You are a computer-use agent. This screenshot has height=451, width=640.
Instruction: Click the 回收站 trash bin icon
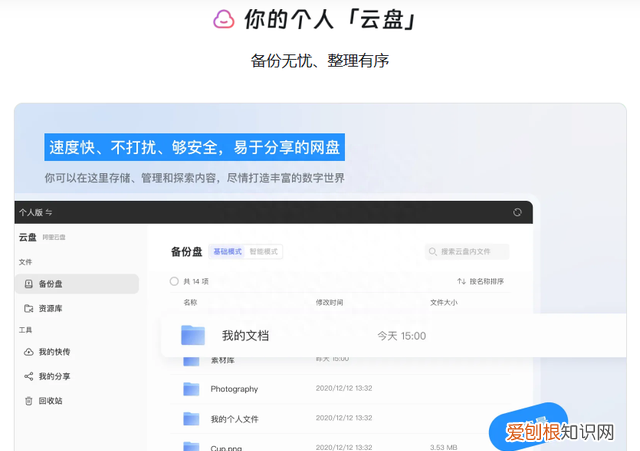(29, 401)
